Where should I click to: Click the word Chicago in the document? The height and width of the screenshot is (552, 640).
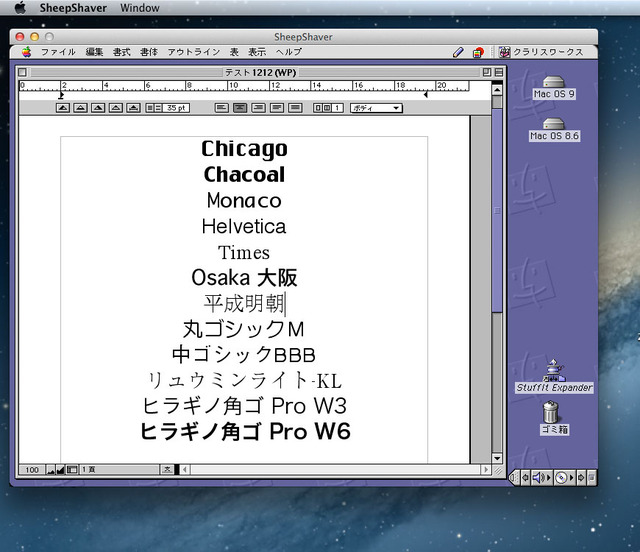coord(244,149)
